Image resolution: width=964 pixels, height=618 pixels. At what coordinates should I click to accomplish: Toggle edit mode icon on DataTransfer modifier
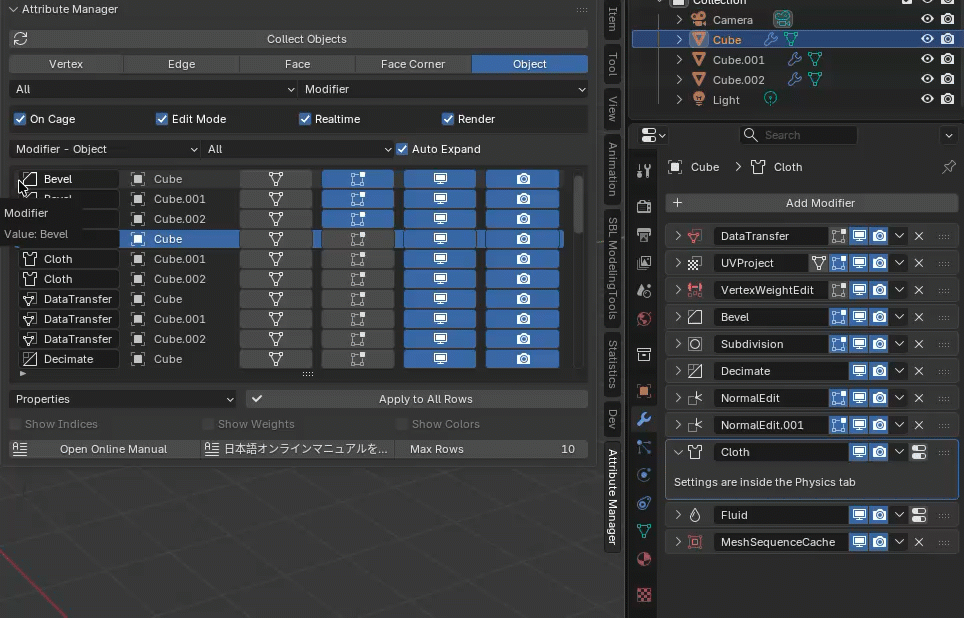[x=839, y=236]
